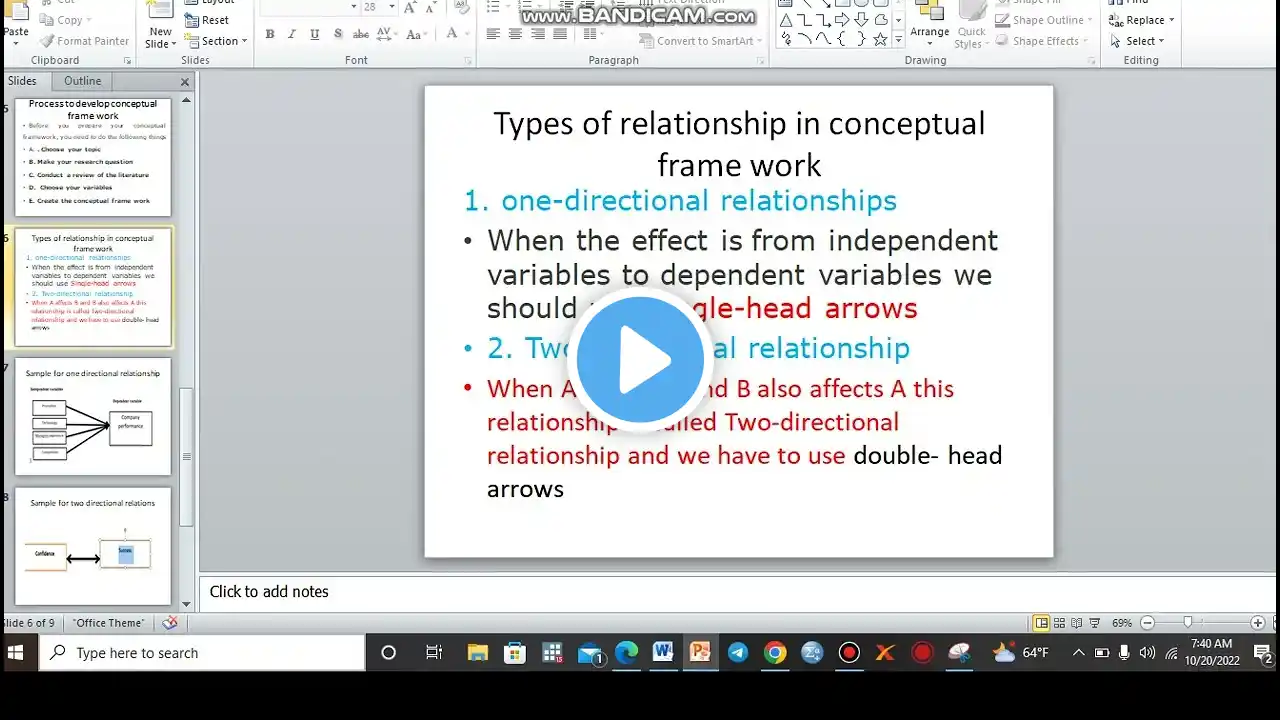Open Microsoft Edge from the taskbar
Screen dimensions: 1280x720
(x=626, y=653)
